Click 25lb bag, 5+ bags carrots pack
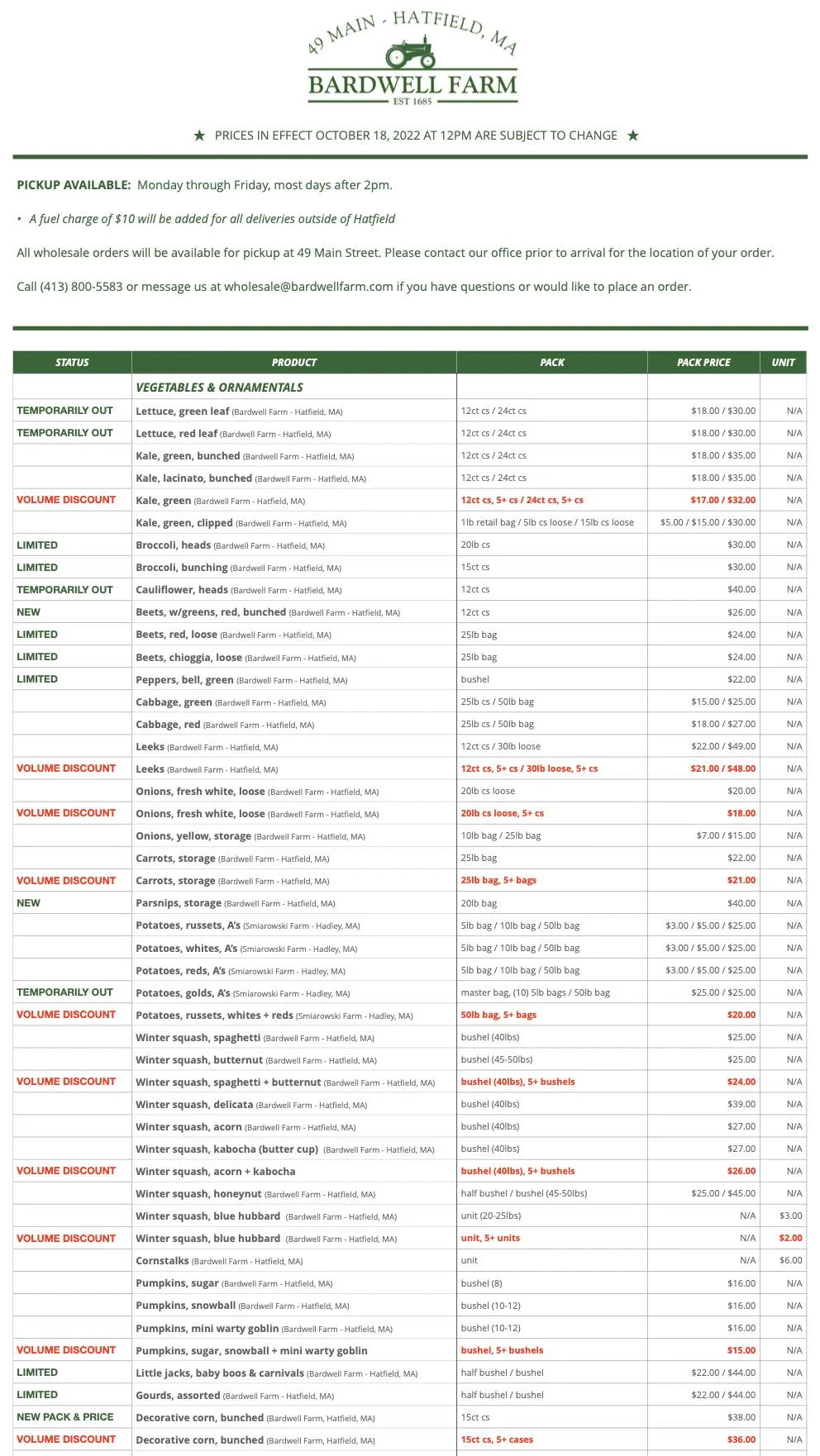 tap(498, 880)
